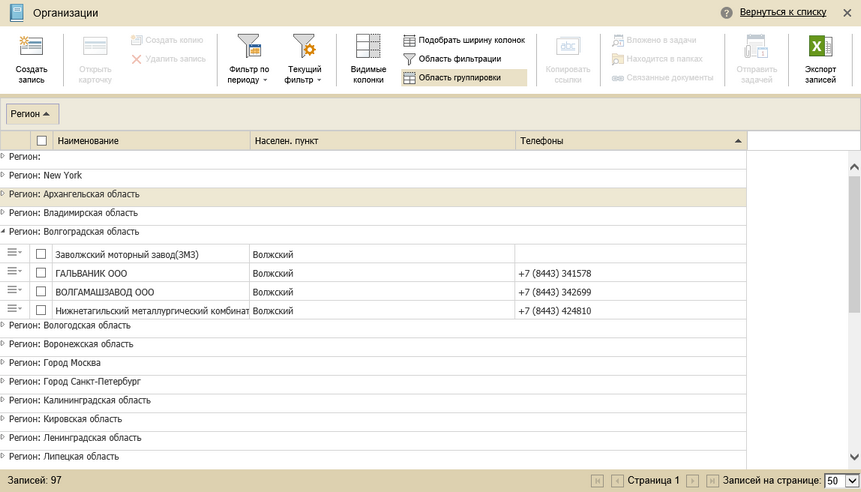
Task: Open the help question mark icon
Action: tap(726, 12)
